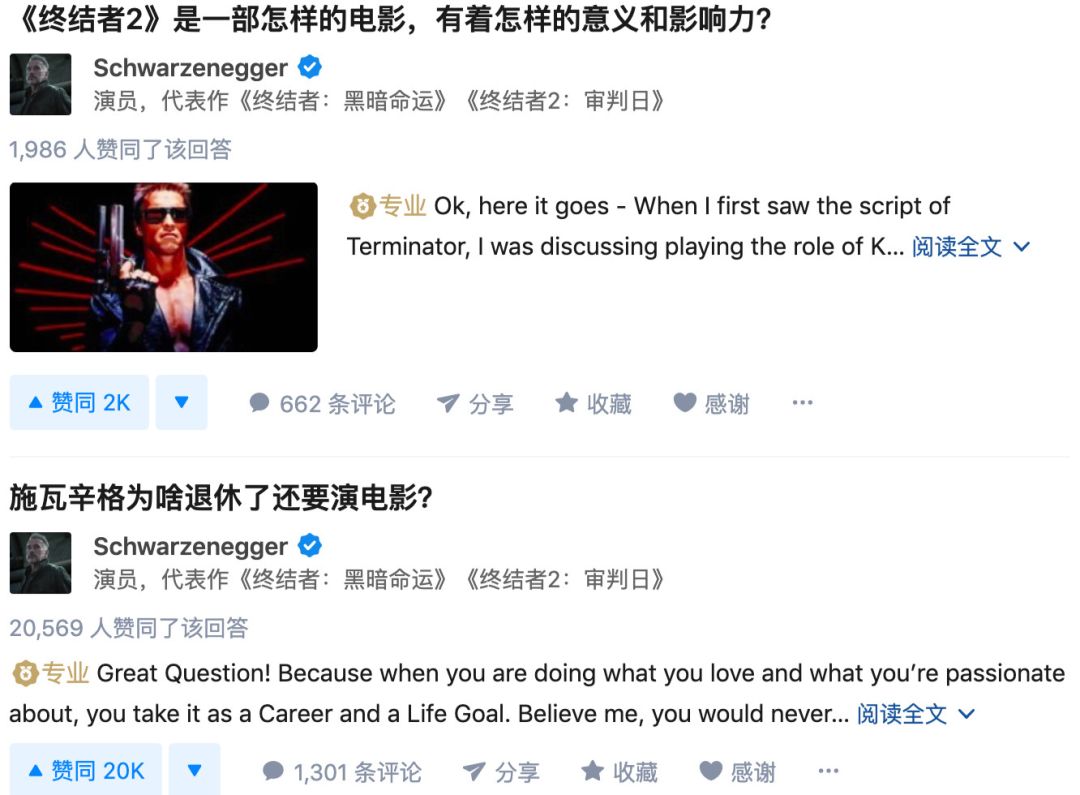Open more options on the second answer

click(x=829, y=771)
